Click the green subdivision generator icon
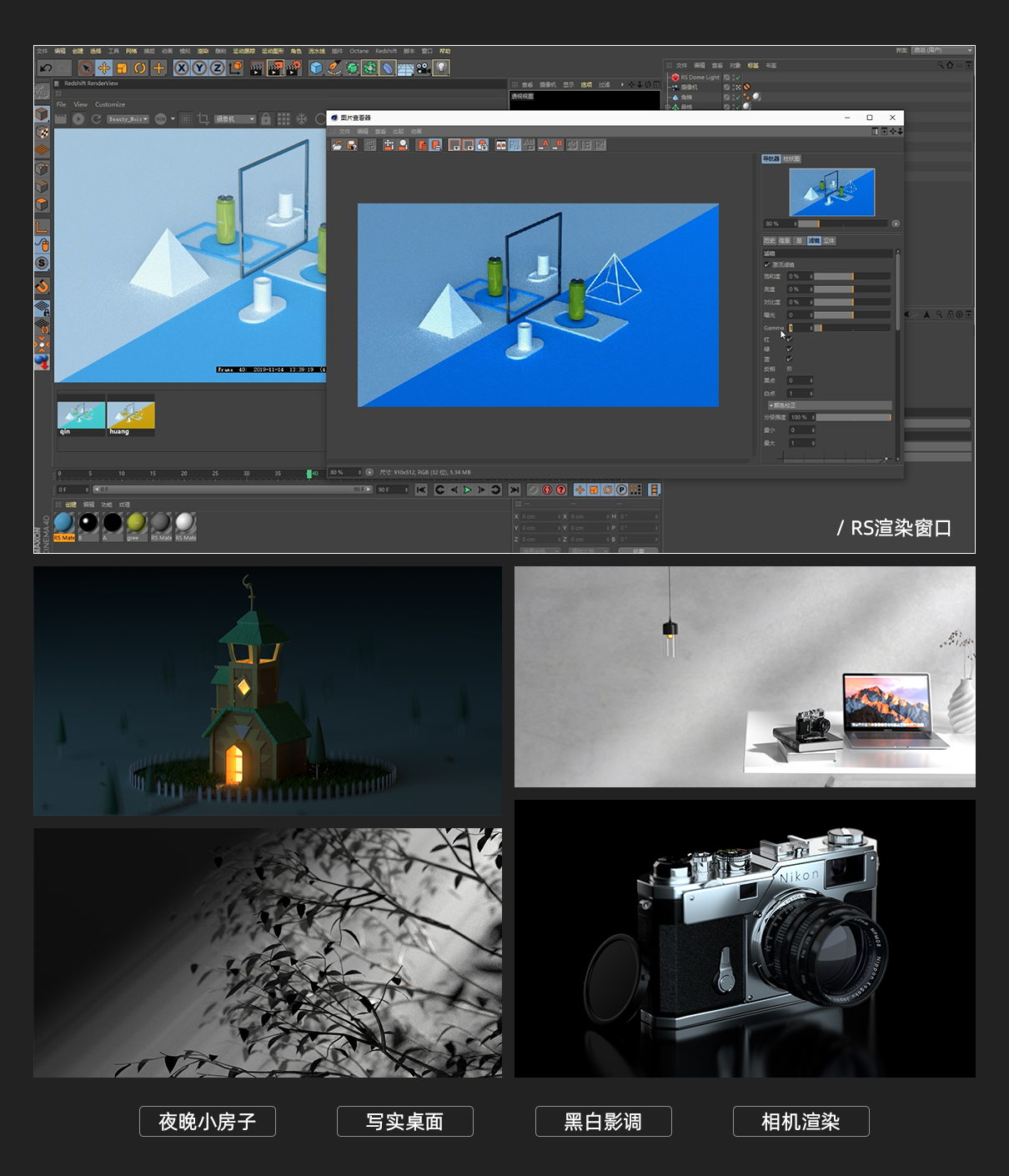Screen dimensions: 1009x1176 (352, 68)
